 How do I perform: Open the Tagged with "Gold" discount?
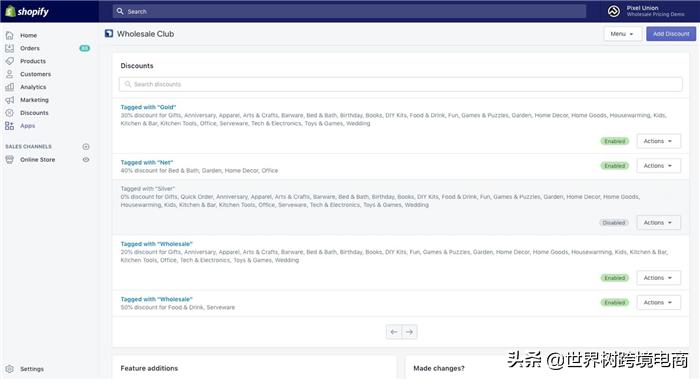(148, 107)
